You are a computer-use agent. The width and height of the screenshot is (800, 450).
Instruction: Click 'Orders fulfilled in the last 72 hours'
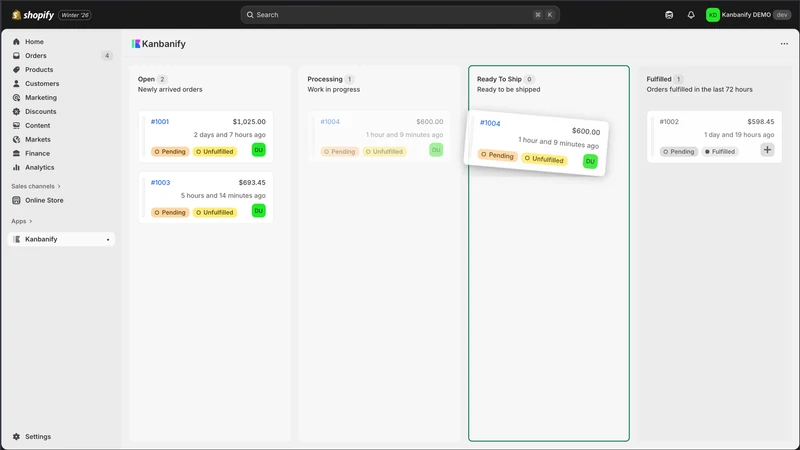699,89
